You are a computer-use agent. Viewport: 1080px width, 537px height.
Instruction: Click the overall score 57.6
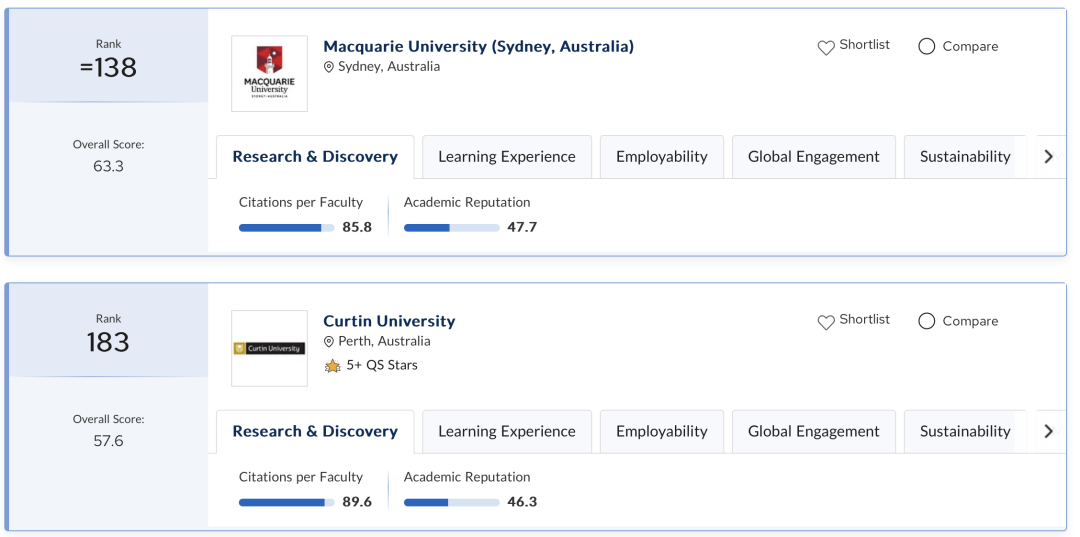[x=108, y=441]
